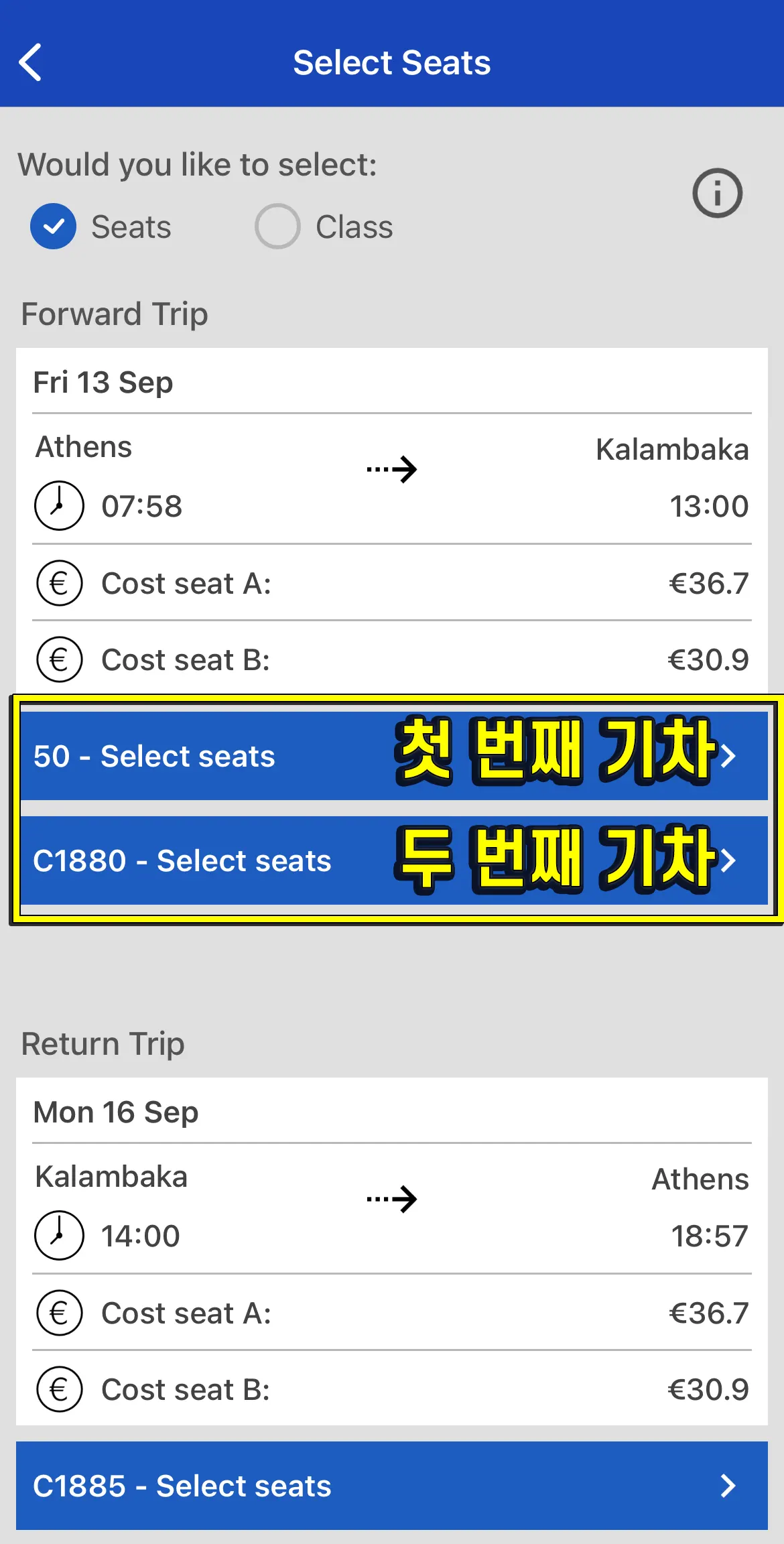Tap the clock icon beside 07:58
Screen dimensions: 784x1544
(x=59, y=505)
